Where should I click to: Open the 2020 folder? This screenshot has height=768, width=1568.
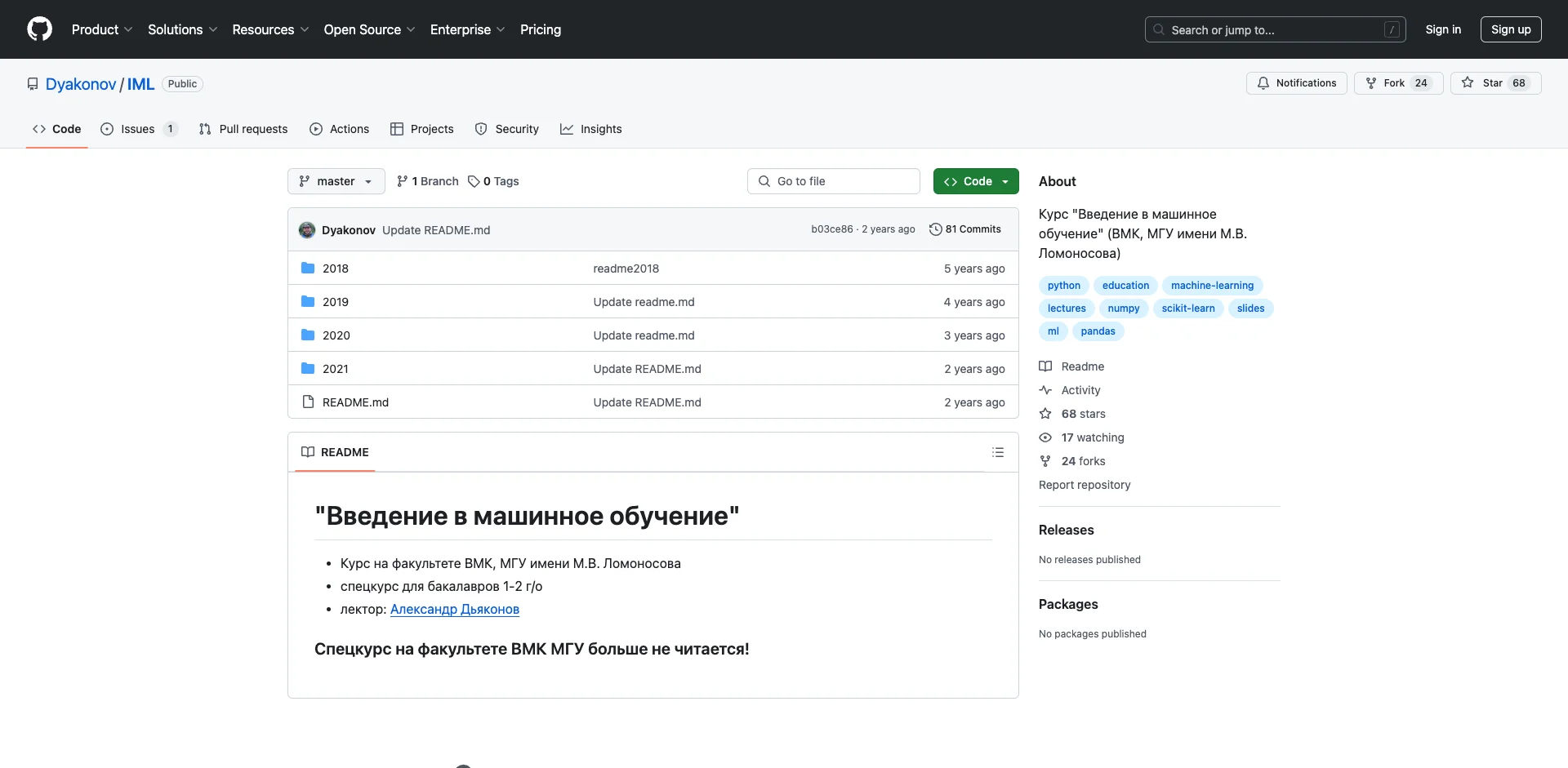coord(336,335)
